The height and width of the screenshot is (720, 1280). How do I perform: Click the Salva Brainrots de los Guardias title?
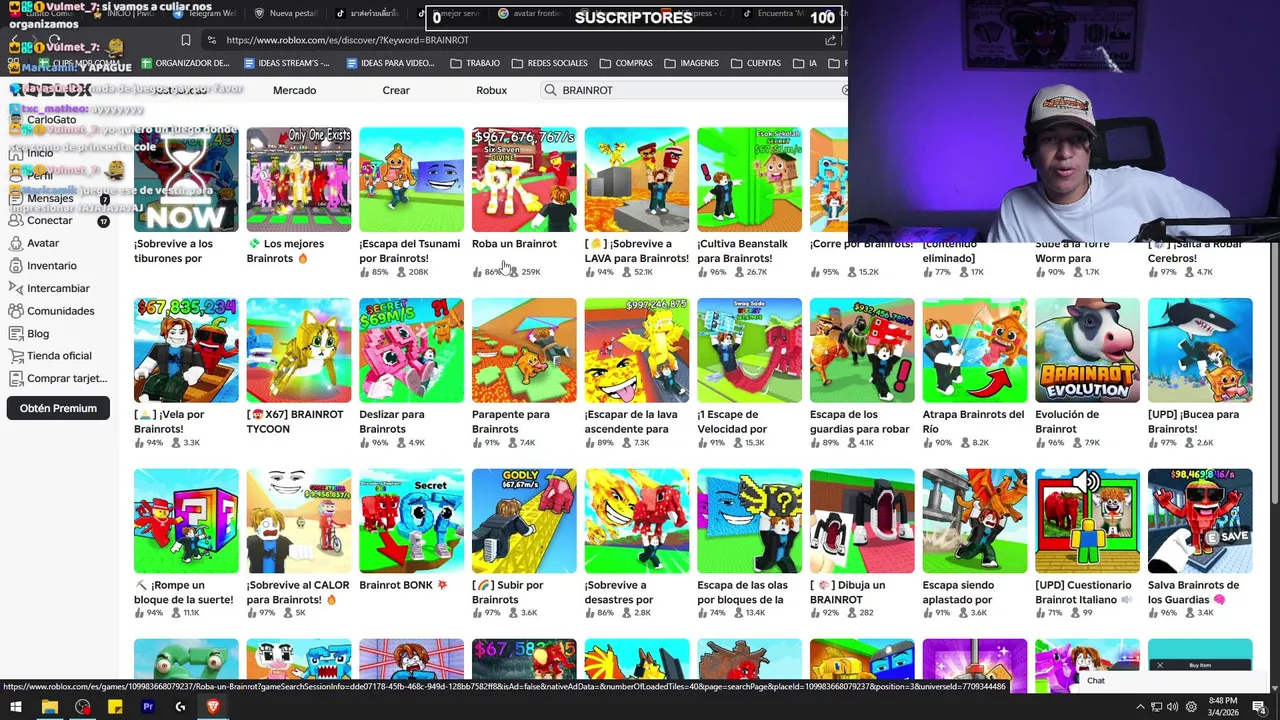tap(1194, 592)
